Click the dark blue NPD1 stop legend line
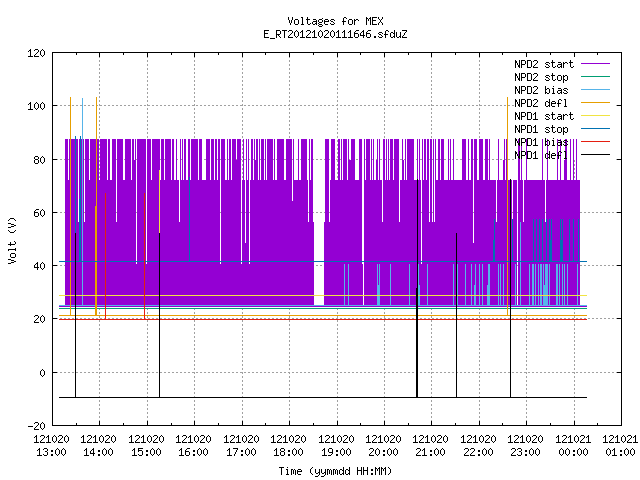This screenshot has width=640, height=480. coord(595,129)
